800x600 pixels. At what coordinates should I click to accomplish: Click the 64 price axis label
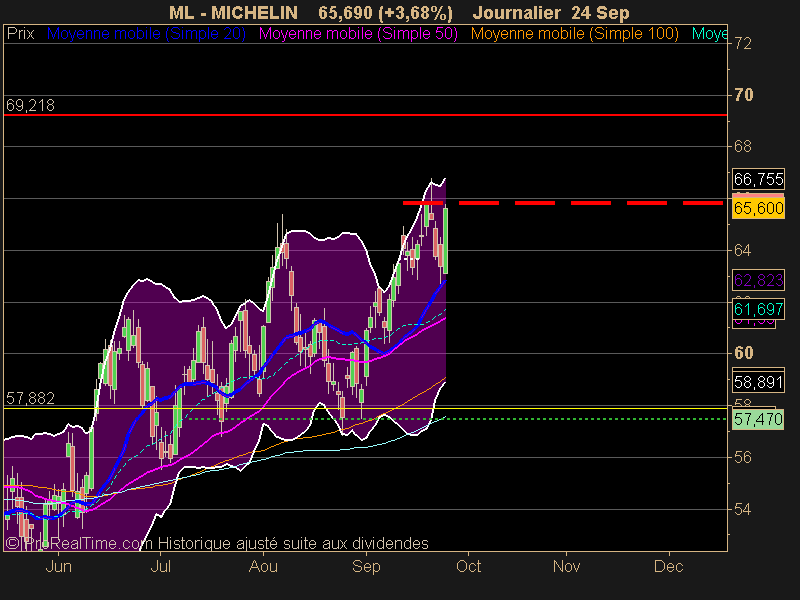point(743,251)
